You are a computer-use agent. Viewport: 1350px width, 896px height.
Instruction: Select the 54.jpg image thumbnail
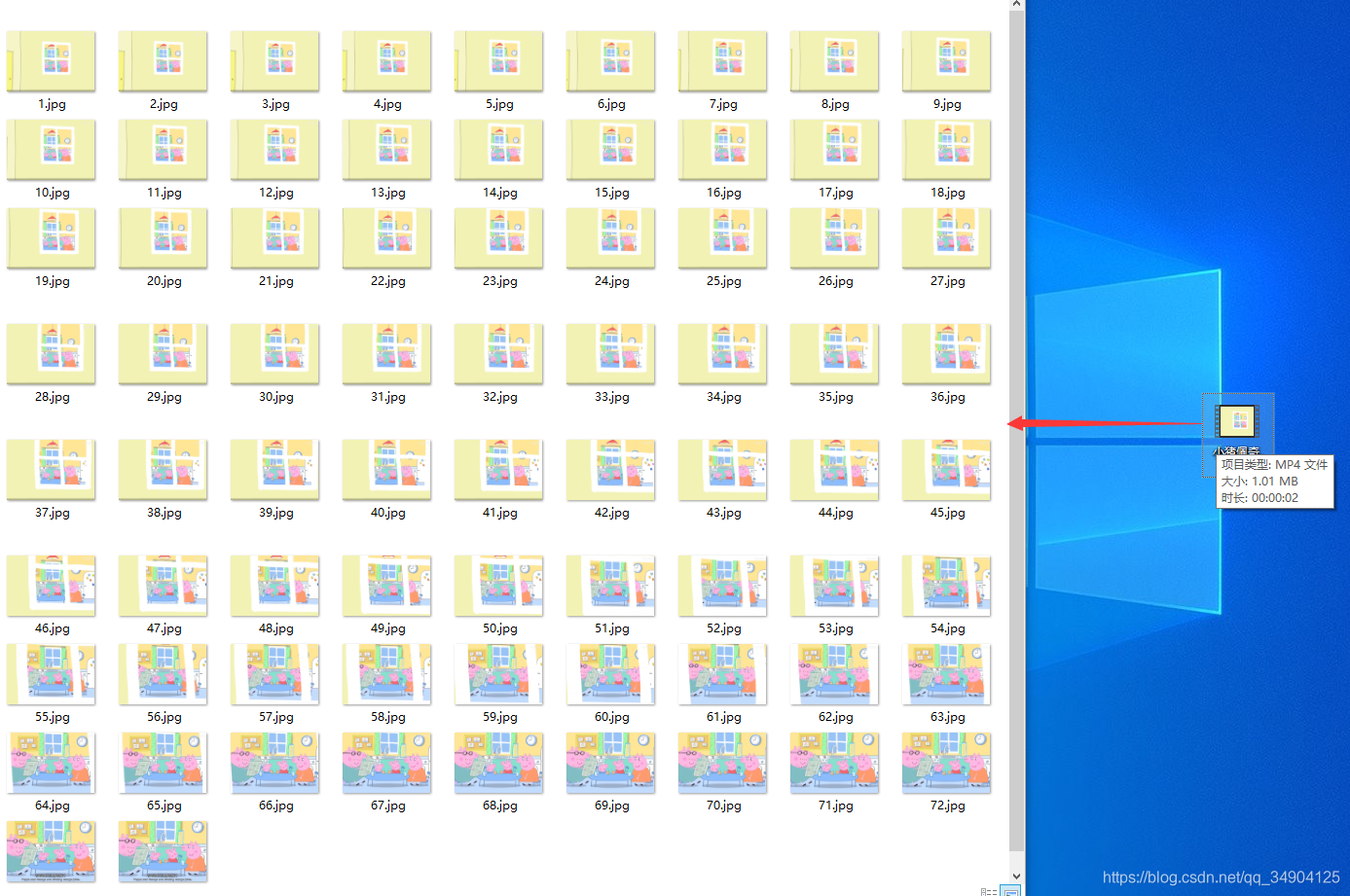coord(947,586)
